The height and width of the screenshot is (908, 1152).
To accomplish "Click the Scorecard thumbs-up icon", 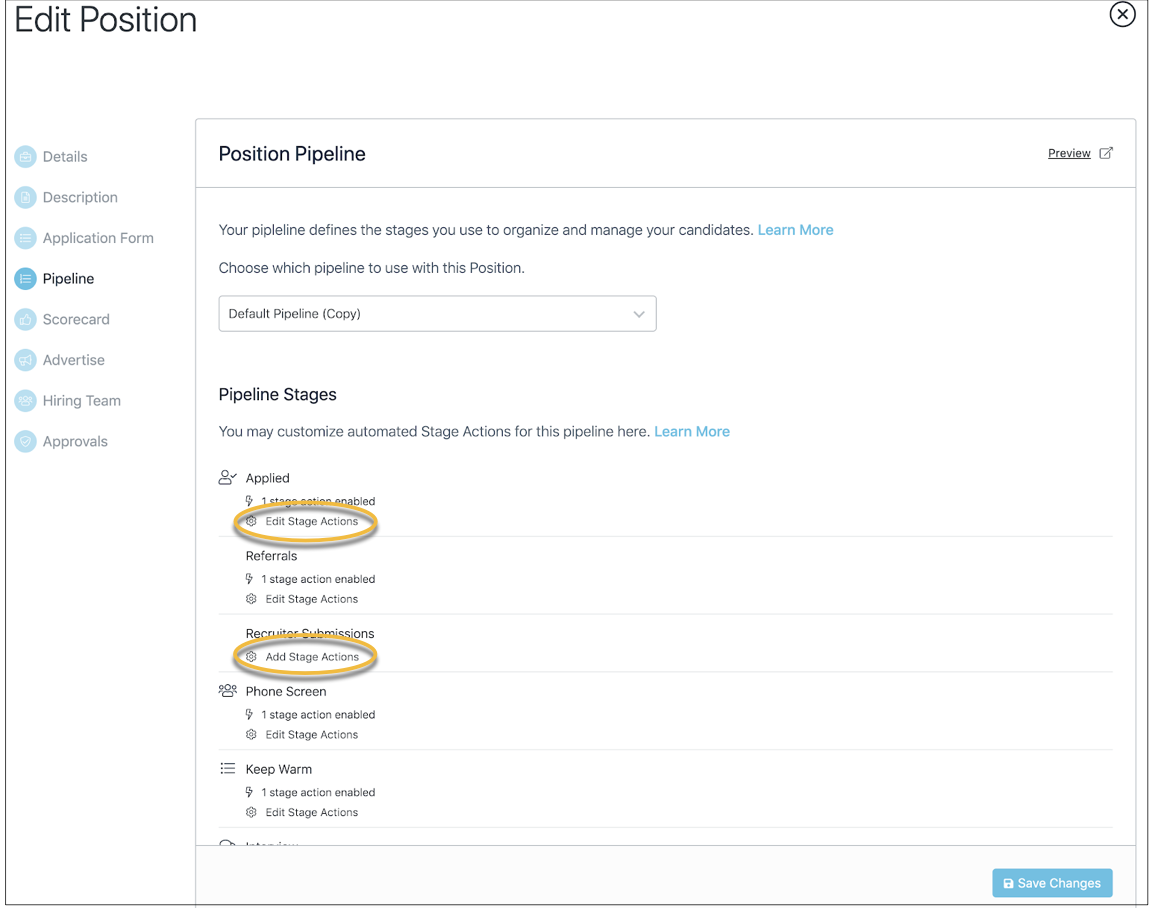I will click(x=25, y=319).
